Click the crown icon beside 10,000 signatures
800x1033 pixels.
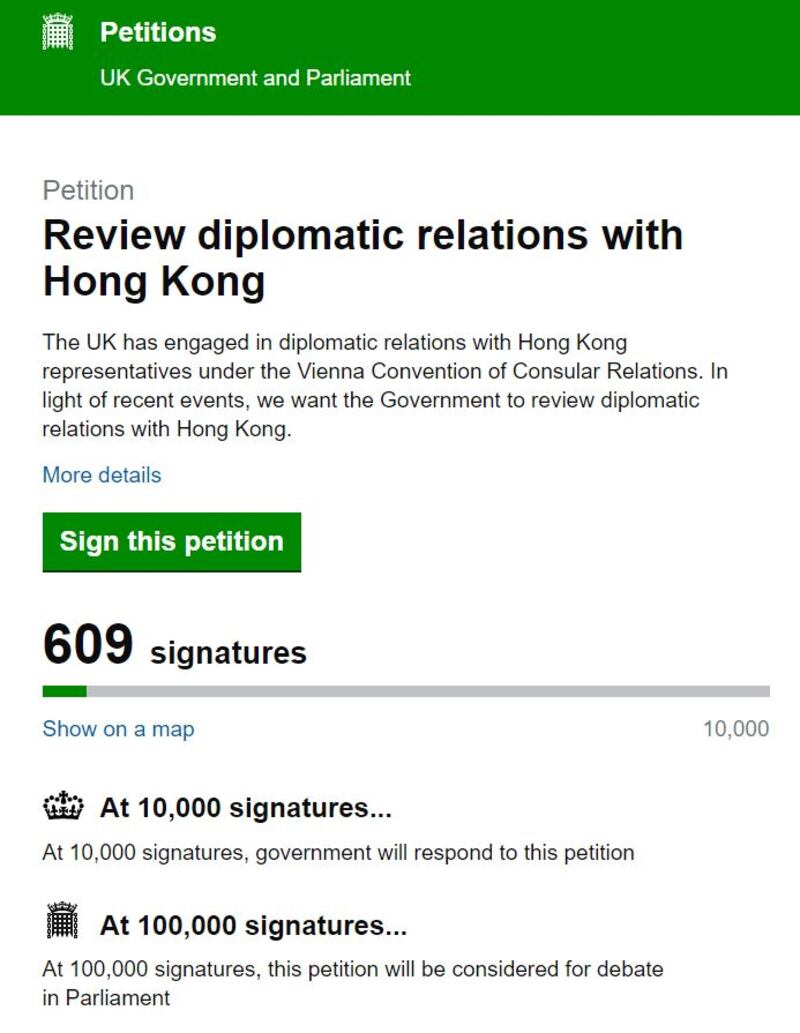(x=62, y=806)
